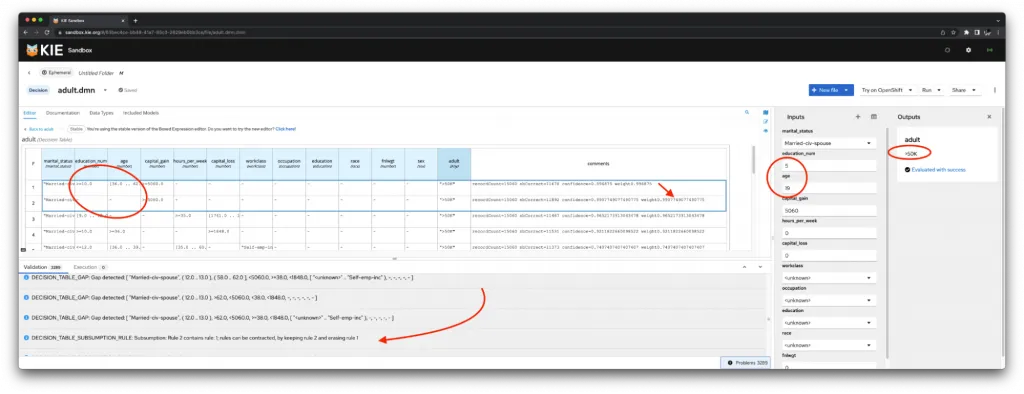
Task: Select decision table row number 3
Action: point(32,219)
